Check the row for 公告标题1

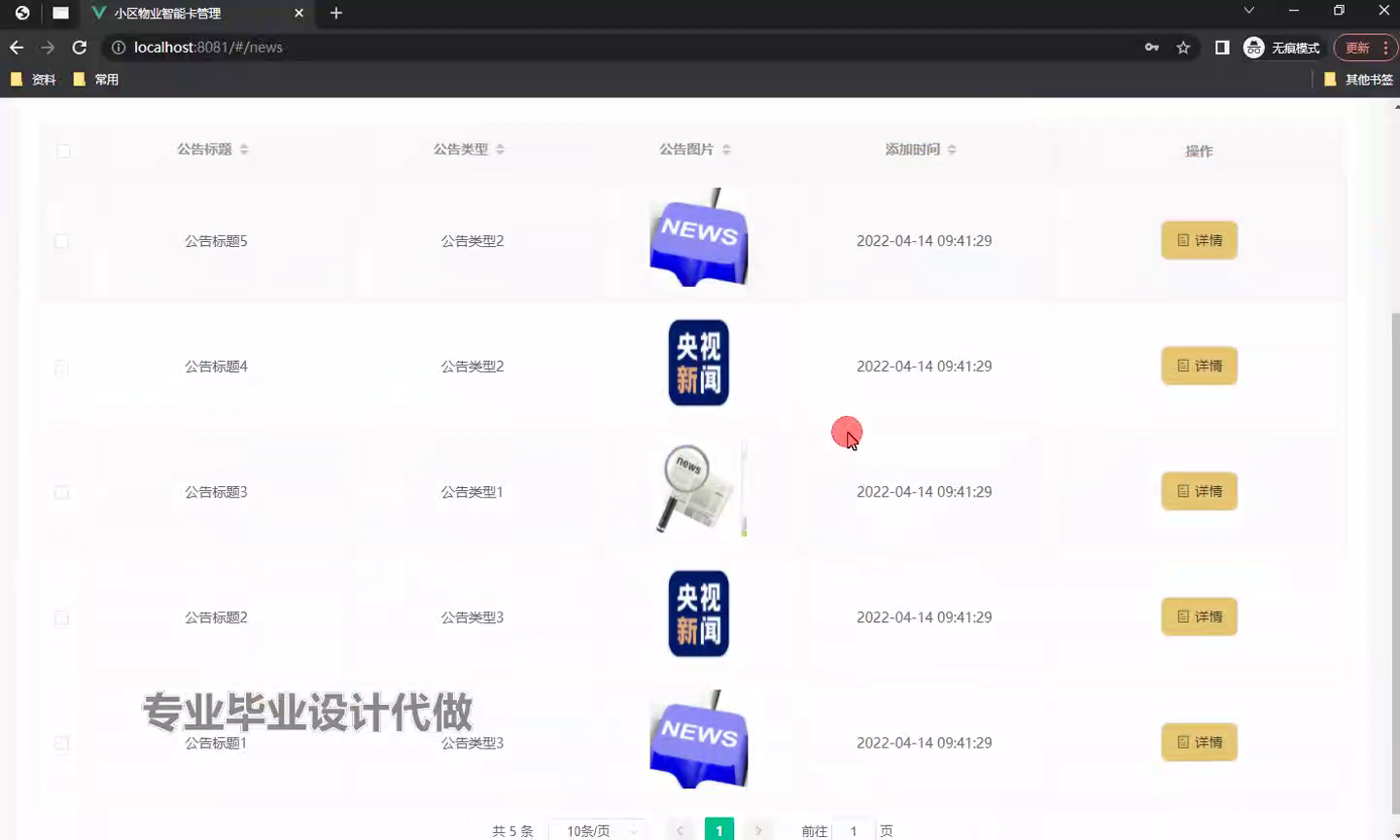61,744
